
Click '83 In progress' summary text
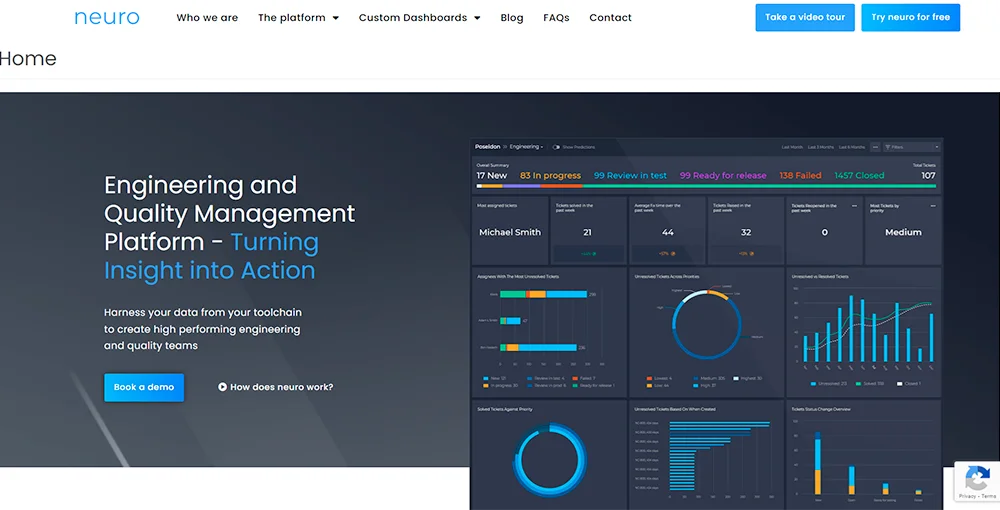tap(550, 175)
